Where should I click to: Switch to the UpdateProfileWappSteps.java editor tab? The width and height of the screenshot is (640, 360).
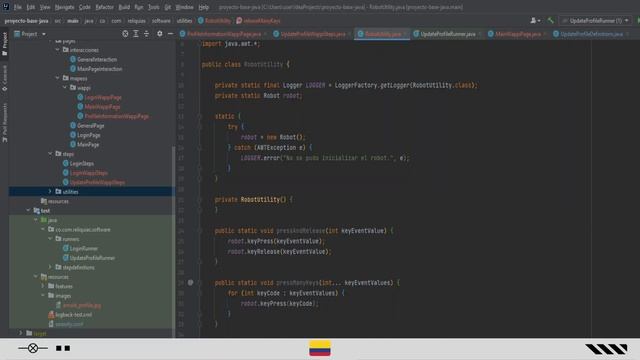point(313,34)
